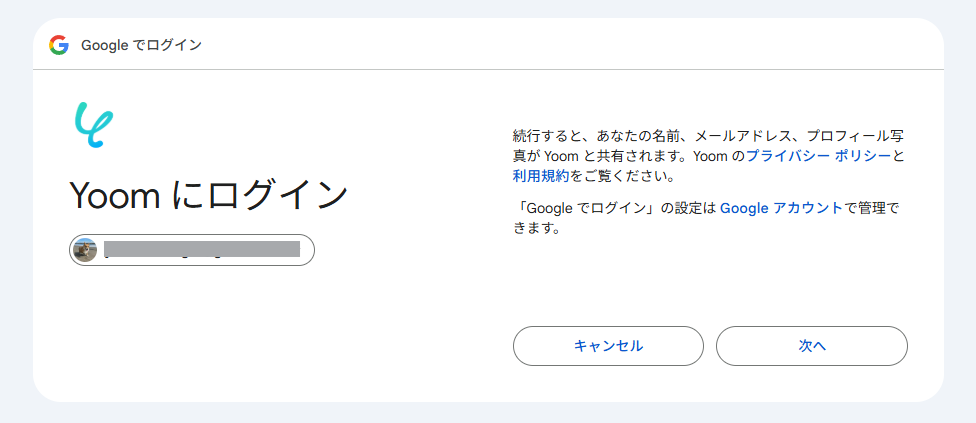Click the header title Google でログイン
The height and width of the screenshot is (423, 976).
141,45
